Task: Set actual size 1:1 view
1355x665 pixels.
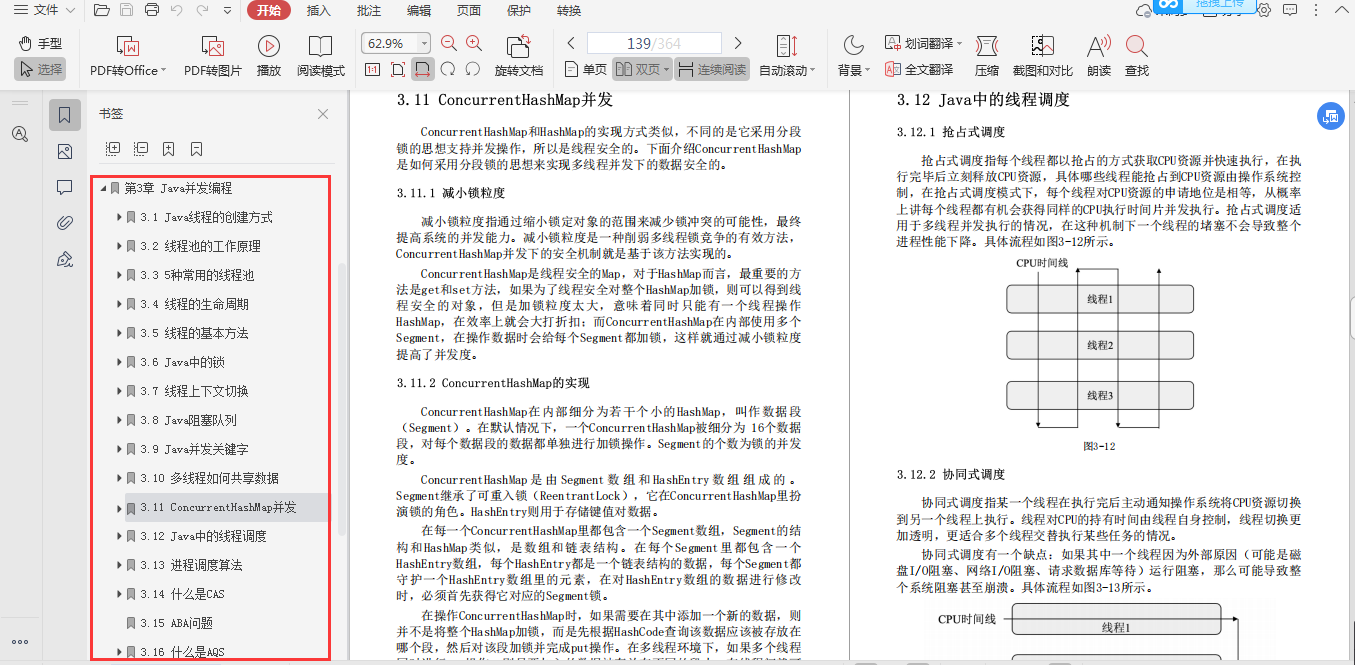Action: click(372, 70)
